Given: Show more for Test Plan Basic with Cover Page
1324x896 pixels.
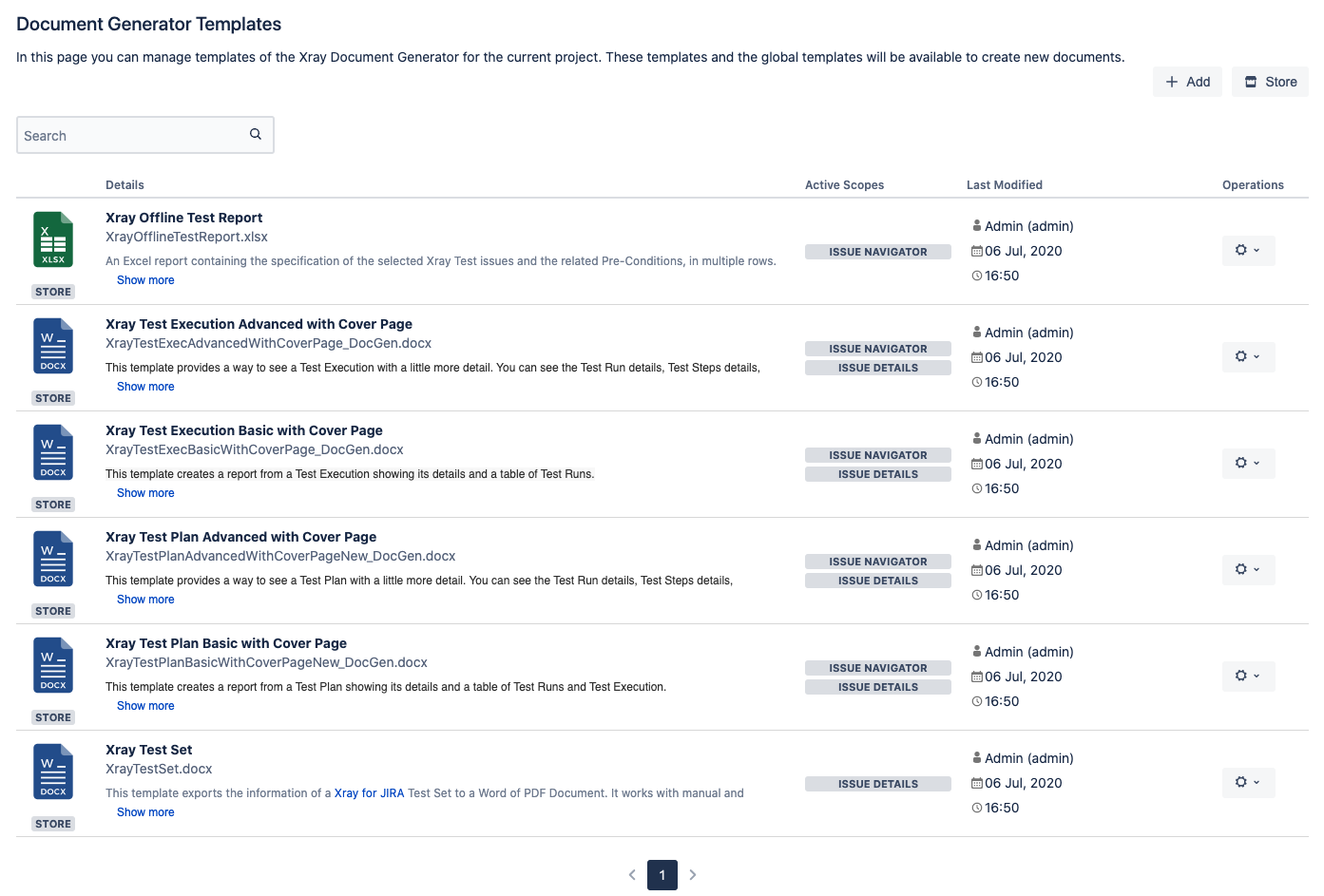Looking at the screenshot, I should point(145,706).
